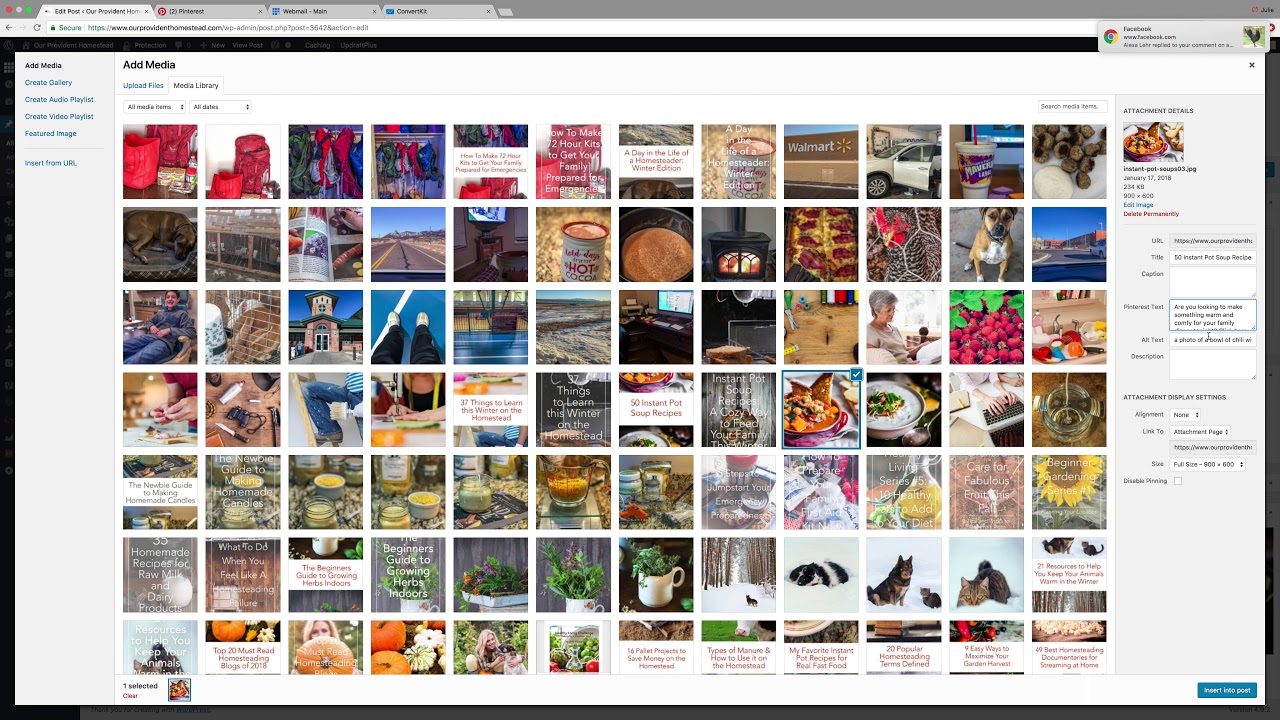
Task: Open the All dates filter dropdown
Action: coord(221,107)
